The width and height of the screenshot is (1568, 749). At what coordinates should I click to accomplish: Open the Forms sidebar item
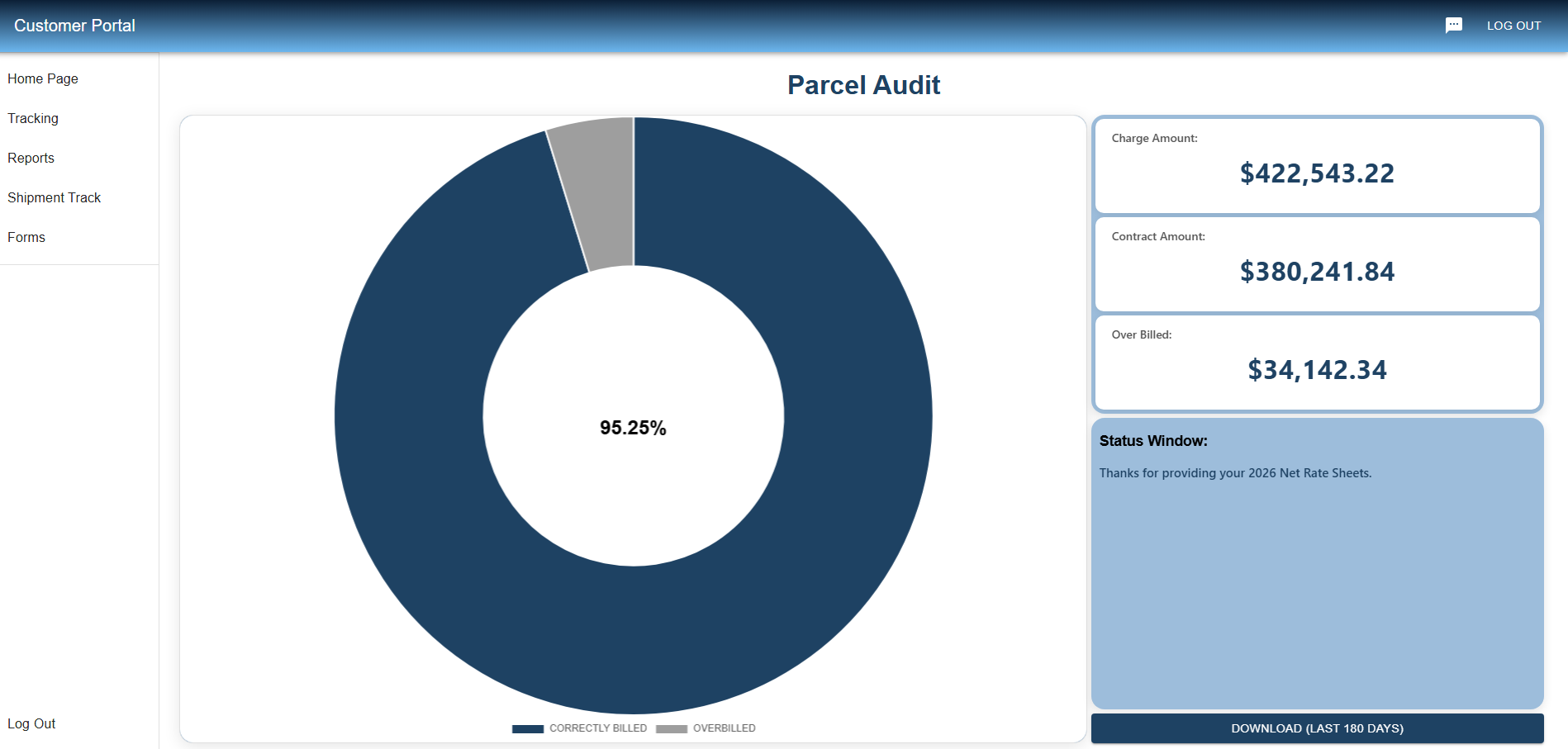[26, 237]
